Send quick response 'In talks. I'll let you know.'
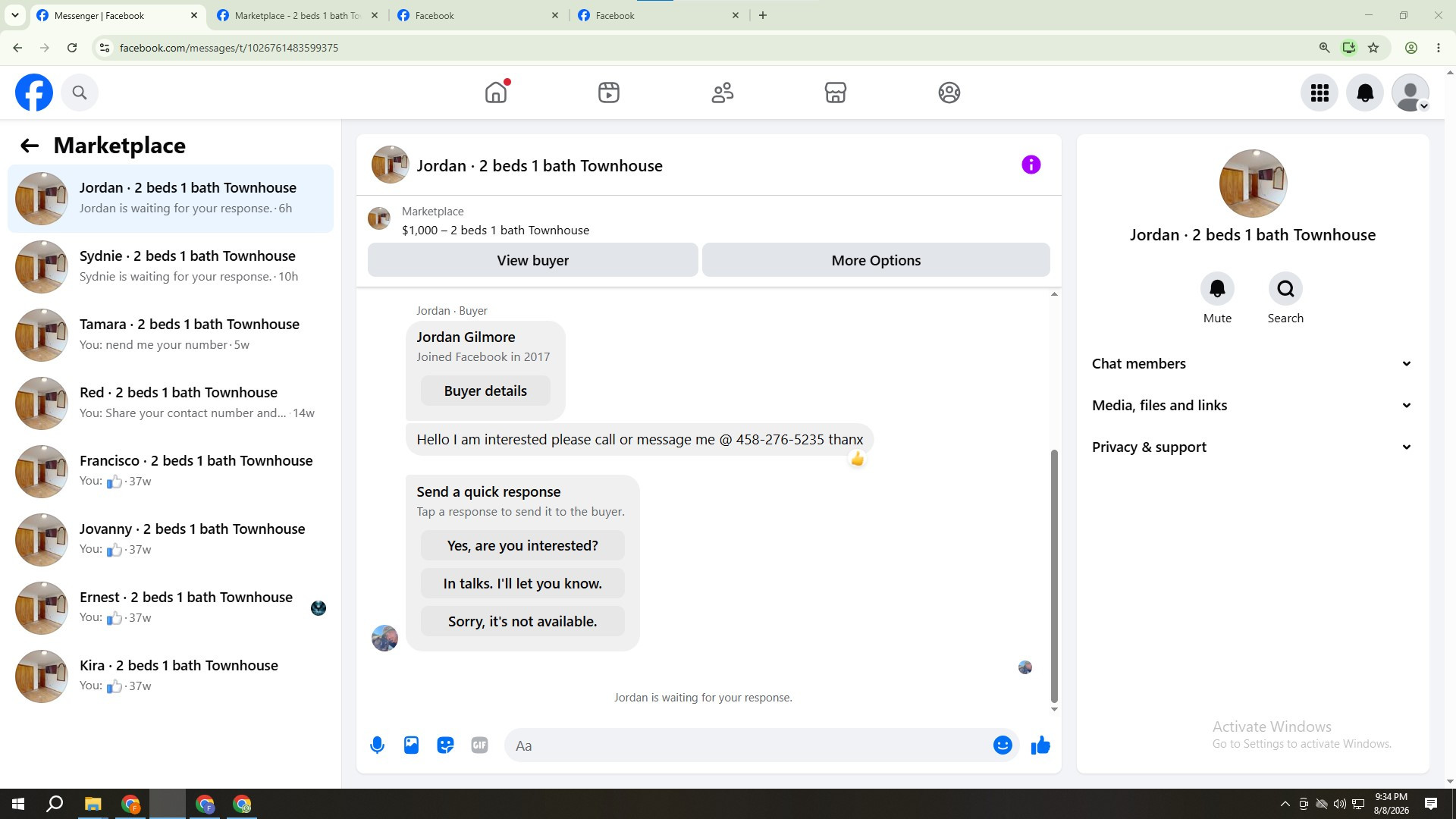This screenshot has height=819, width=1456. (x=522, y=584)
